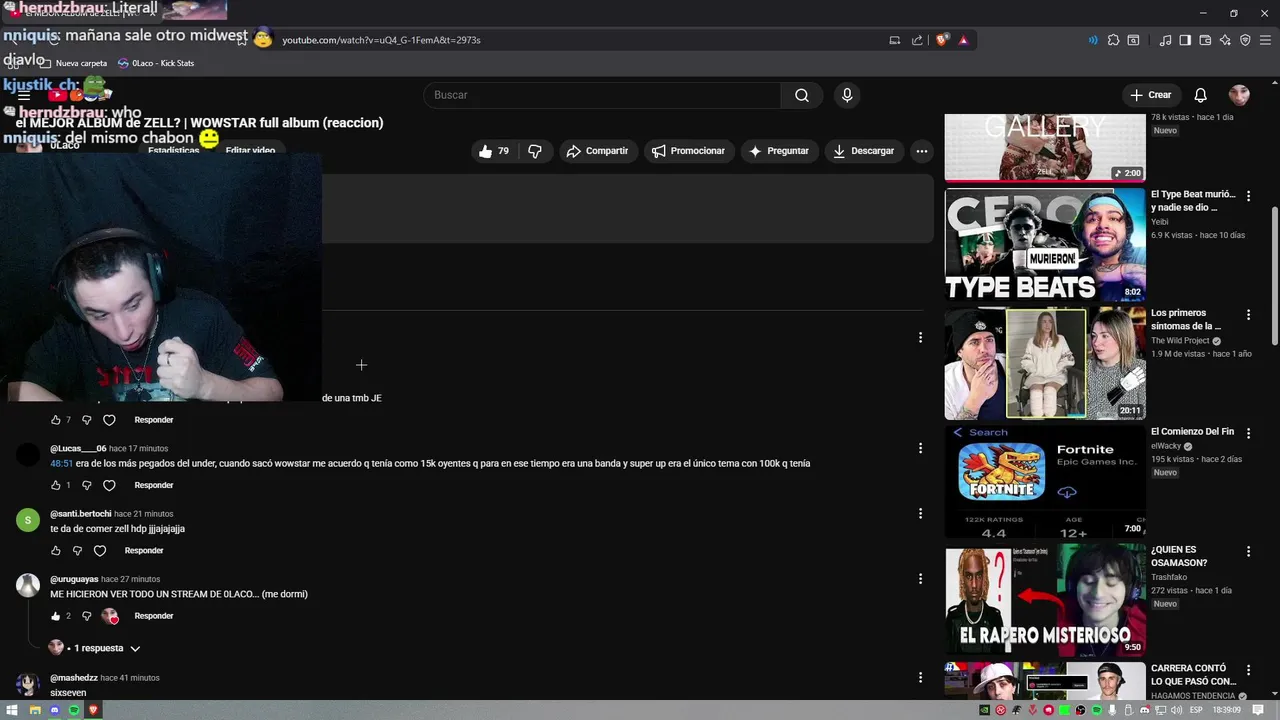Open 'EL RAPERO MISTERIOSO' video thumbnail
The width and height of the screenshot is (1280, 720).
point(1045,599)
